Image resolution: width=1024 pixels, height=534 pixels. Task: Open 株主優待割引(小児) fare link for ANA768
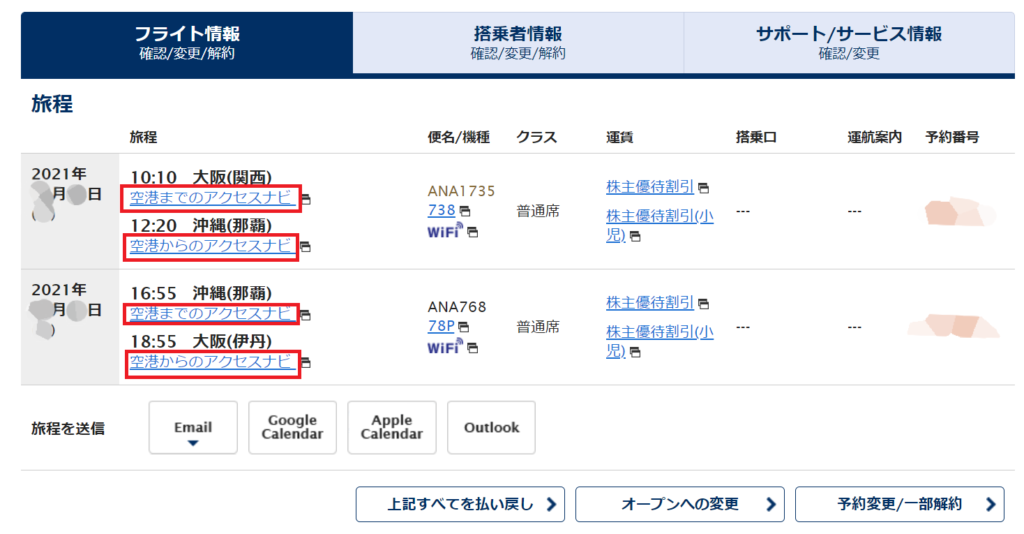(659, 340)
